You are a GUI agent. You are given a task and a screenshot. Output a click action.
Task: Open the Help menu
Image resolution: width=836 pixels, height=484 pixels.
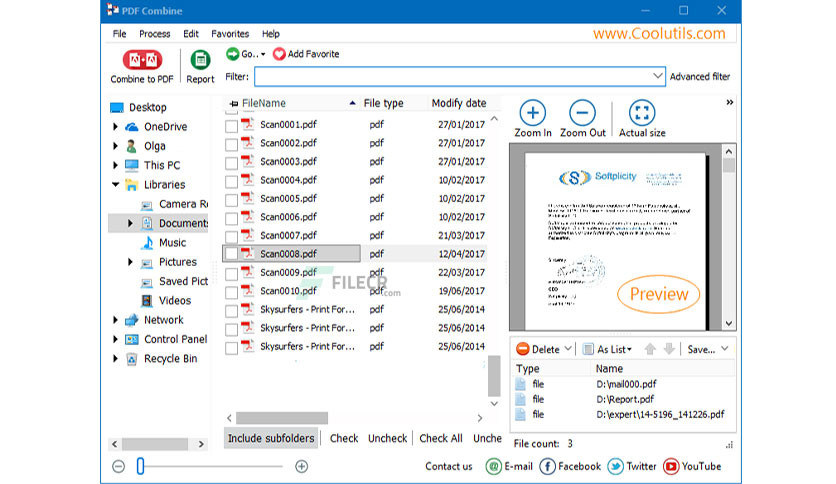(x=270, y=34)
